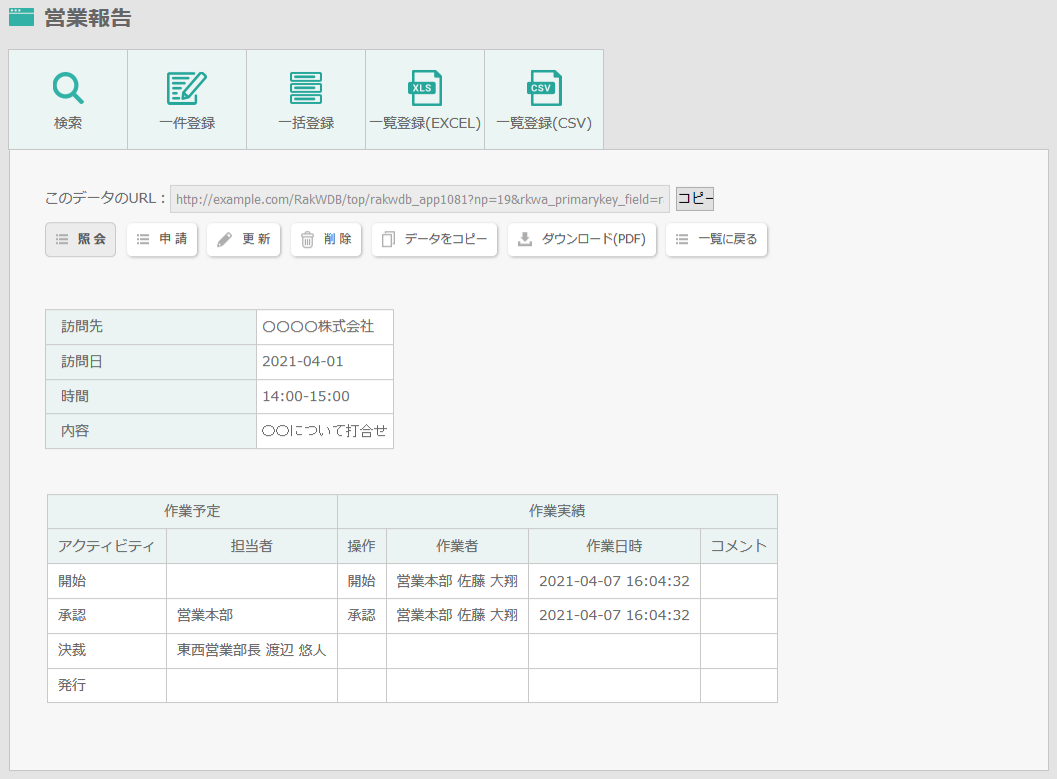Screen dimensions: 1057x779
Task: Click the 〇〇〇〇株式会社 value
Action: coord(318,326)
